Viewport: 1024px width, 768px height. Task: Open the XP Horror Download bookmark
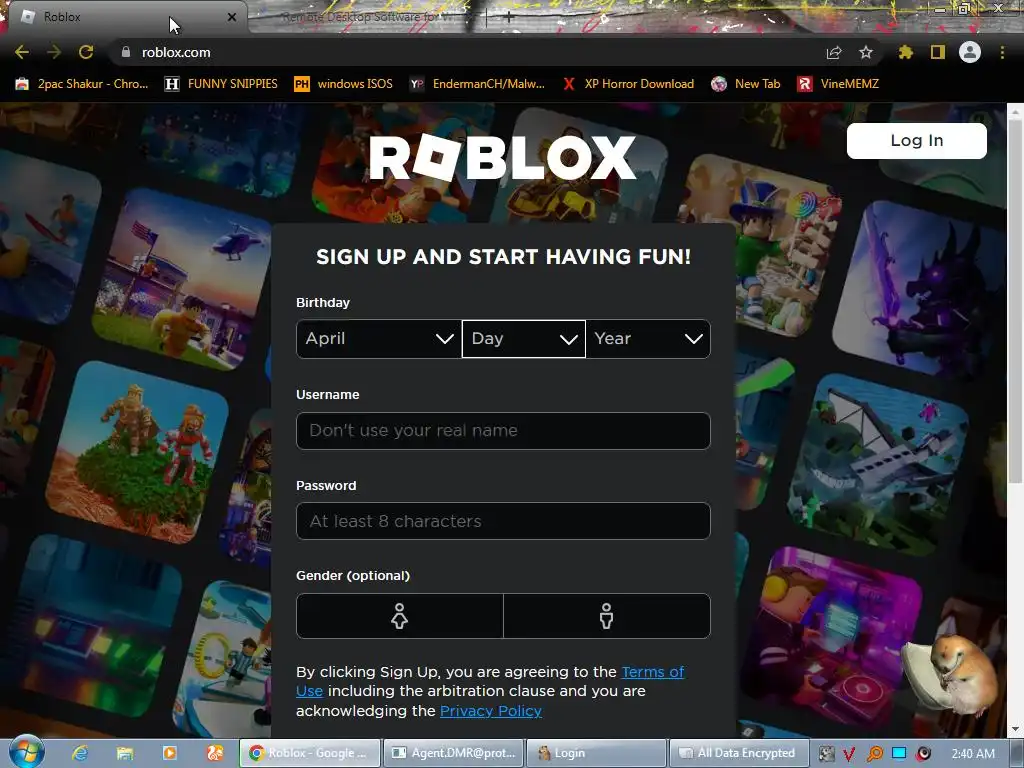click(628, 84)
